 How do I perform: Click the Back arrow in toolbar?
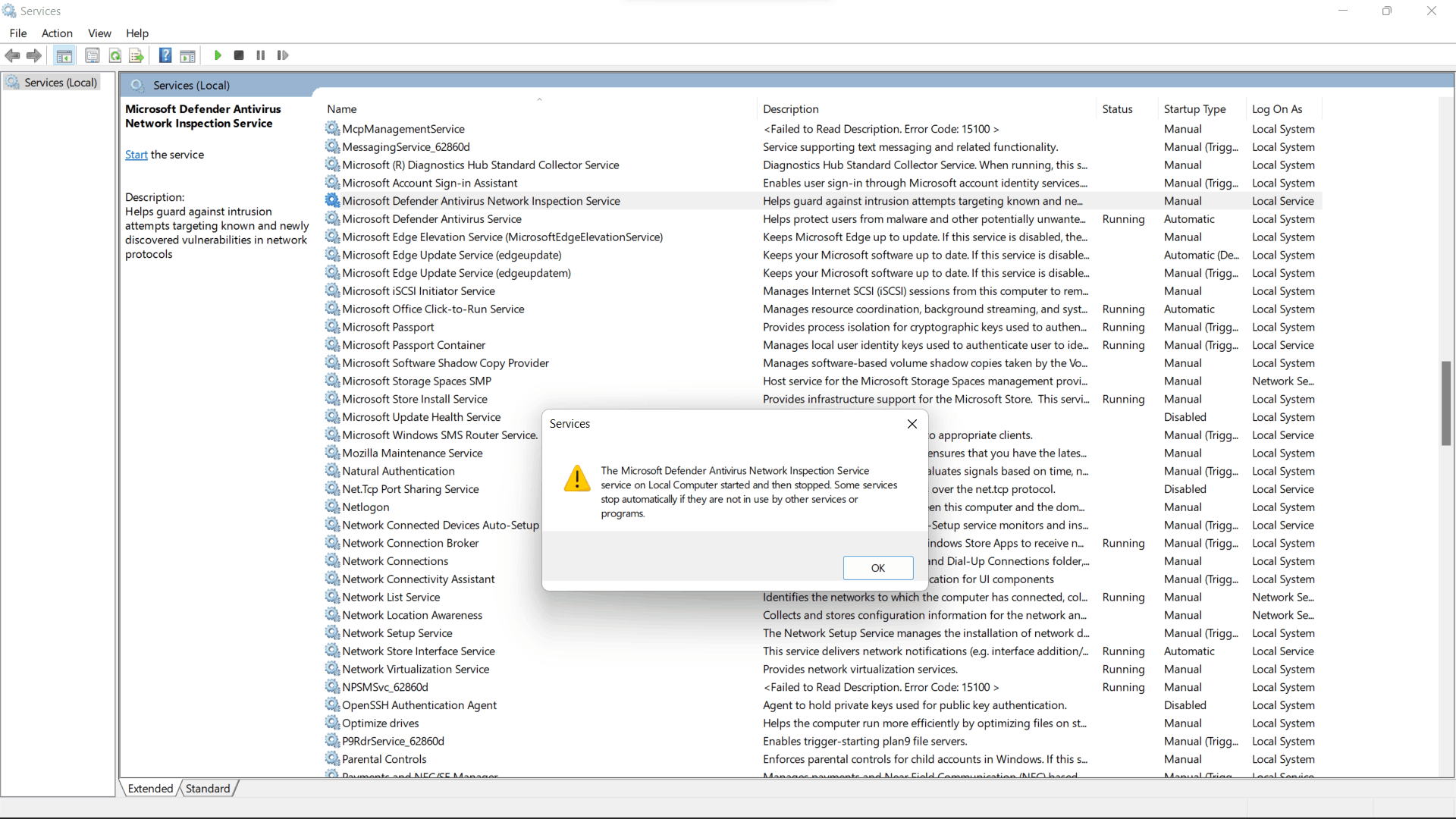[12, 55]
